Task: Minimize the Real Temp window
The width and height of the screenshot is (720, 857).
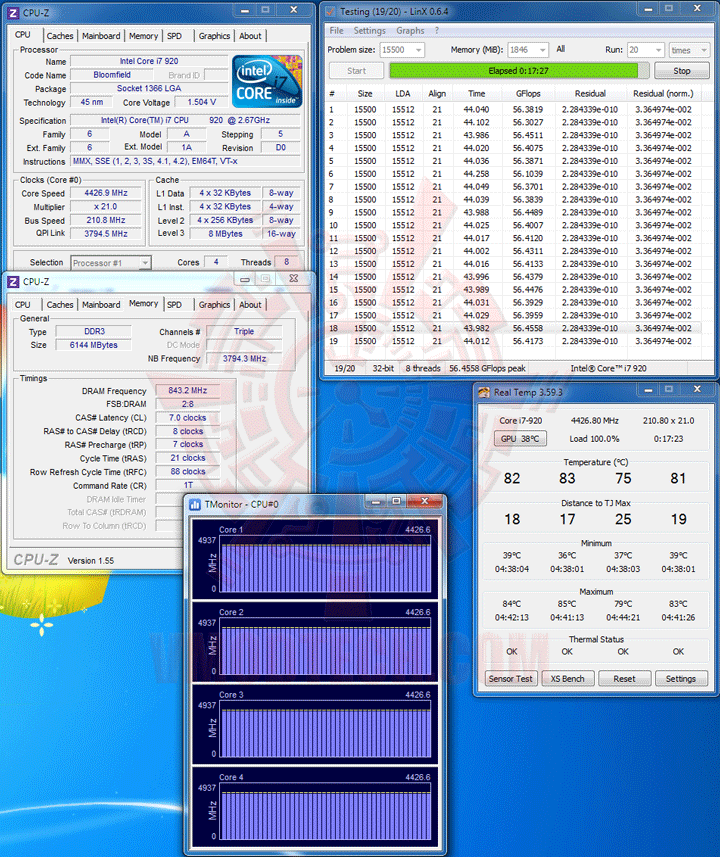Action: point(648,390)
